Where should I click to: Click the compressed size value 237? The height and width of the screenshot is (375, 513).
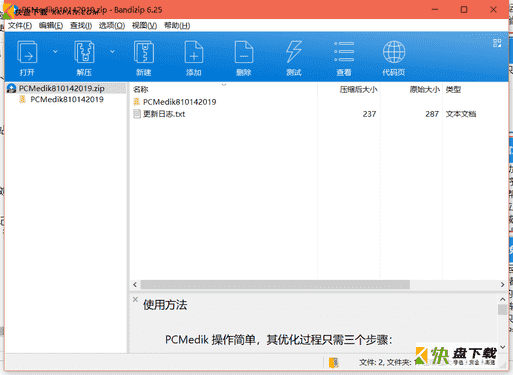[x=369, y=114]
